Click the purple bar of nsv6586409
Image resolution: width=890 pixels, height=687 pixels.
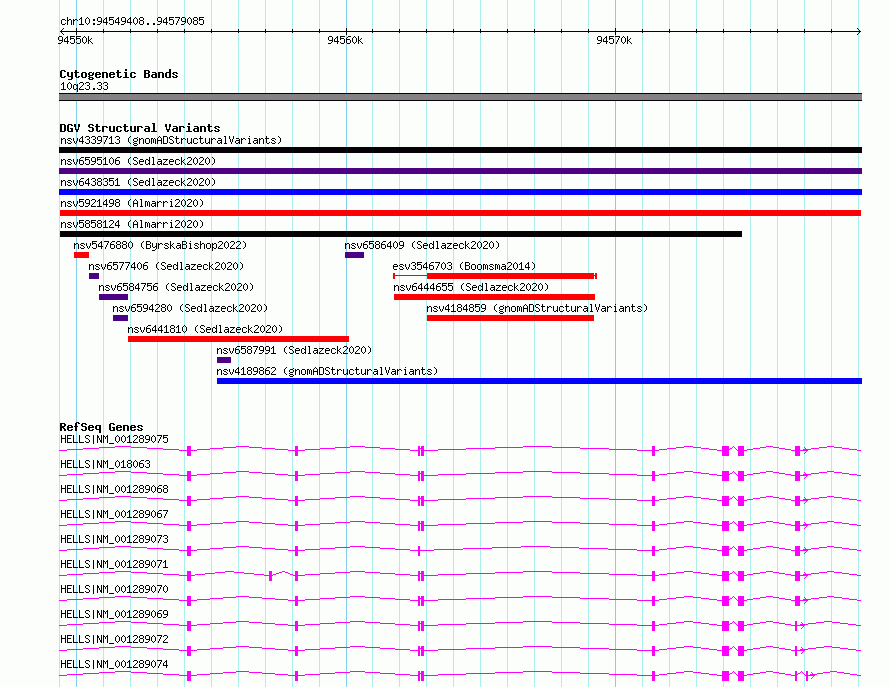point(354,255)
